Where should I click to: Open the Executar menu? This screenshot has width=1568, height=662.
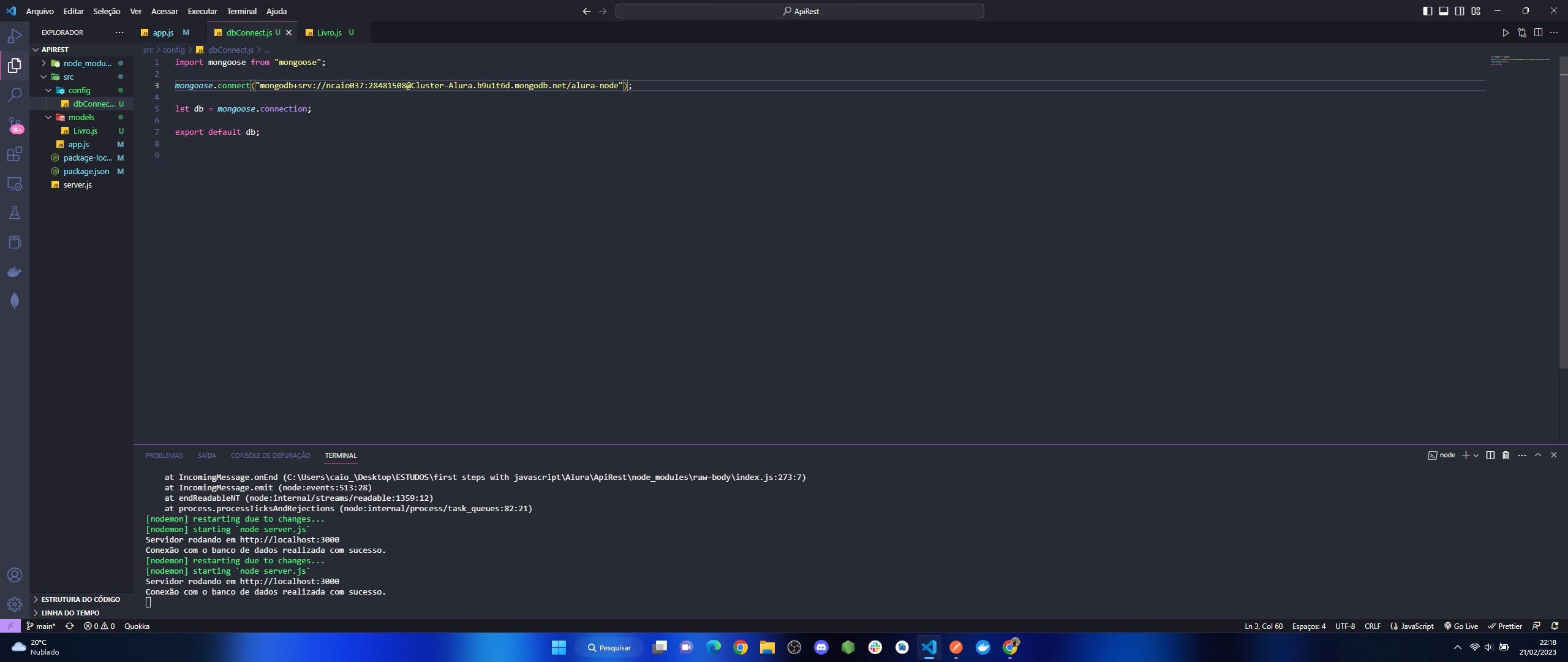click(x=202, y=11)
